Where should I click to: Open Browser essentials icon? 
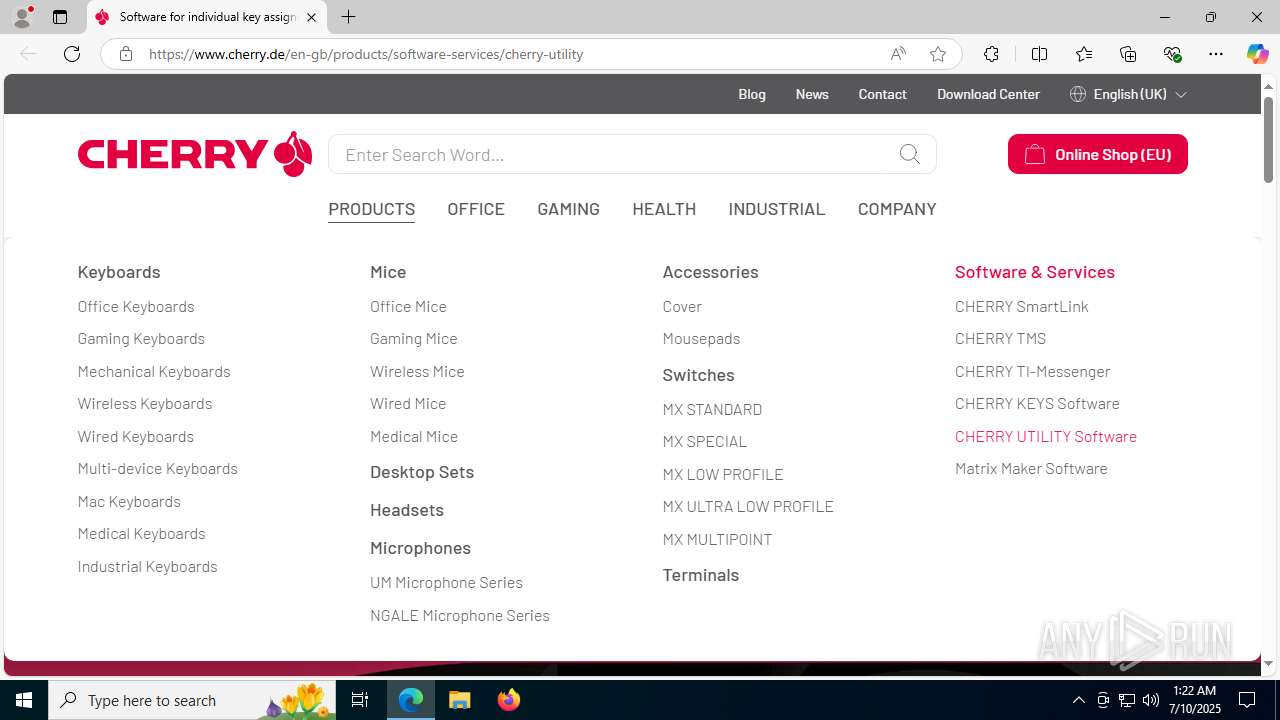(1172, 54)
